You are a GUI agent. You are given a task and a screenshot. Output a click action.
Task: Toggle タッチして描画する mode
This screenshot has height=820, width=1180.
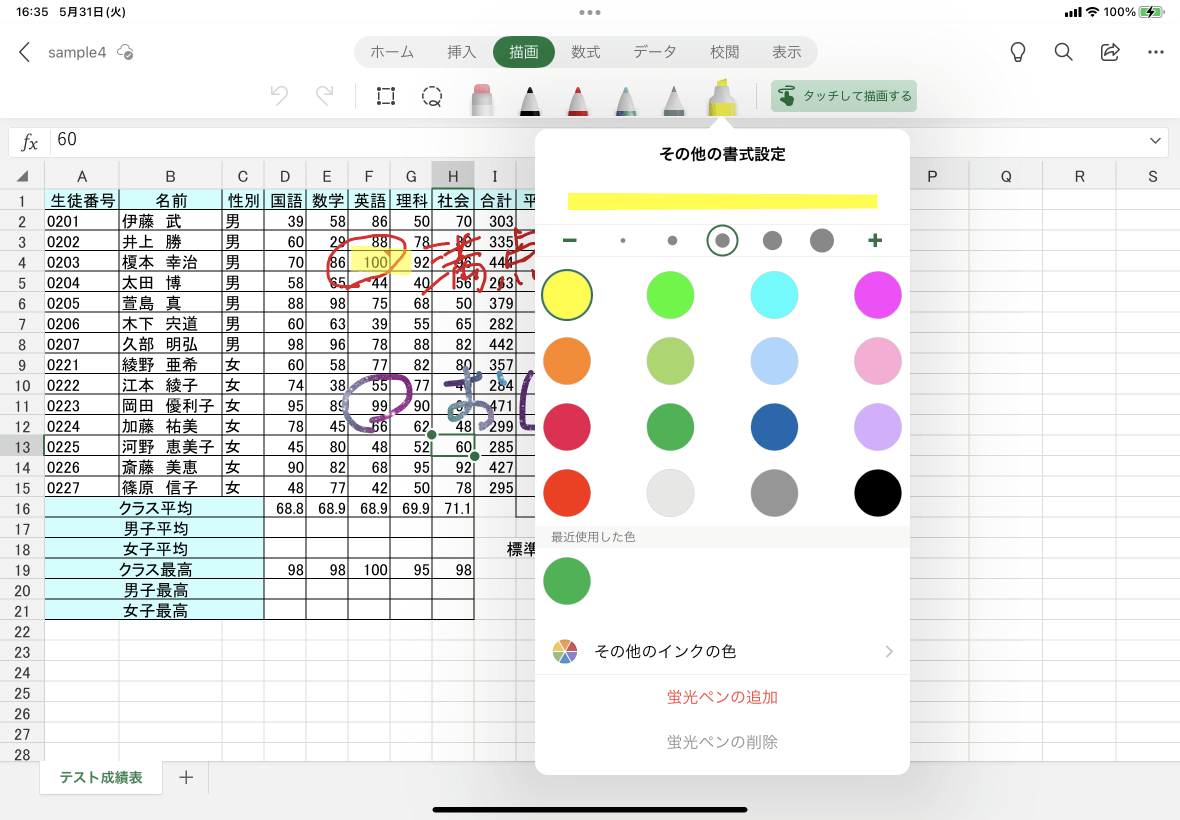pyautogui.click(x=844, y=96)
